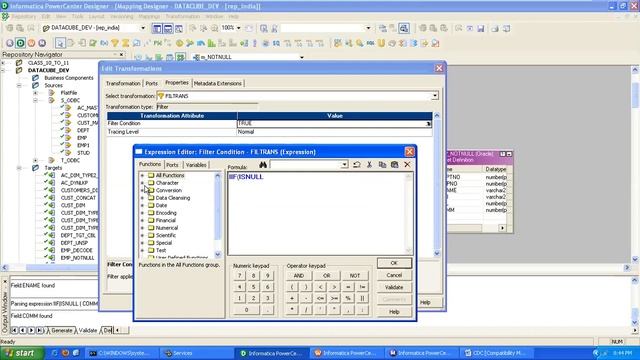Click the binoculars find icon in Expression Editor
Screen dimensions: 640x360
point(263,164)
